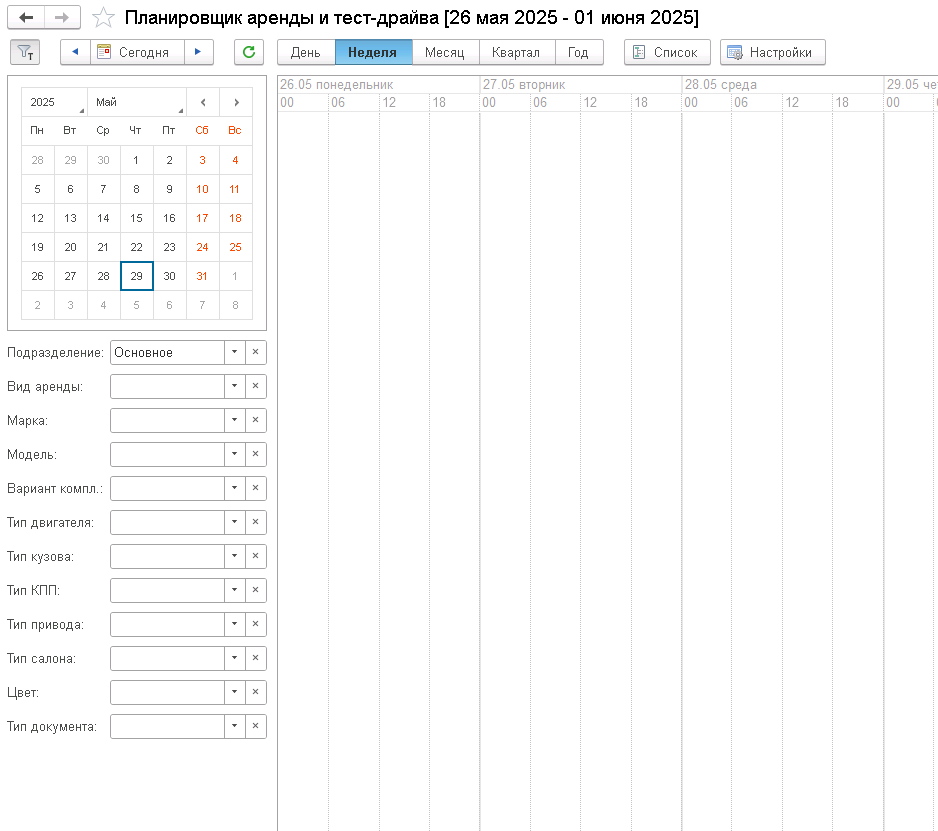Screen dimensions: 938x831
Task: Clear the Тип привода field
Action: point(255,624)
